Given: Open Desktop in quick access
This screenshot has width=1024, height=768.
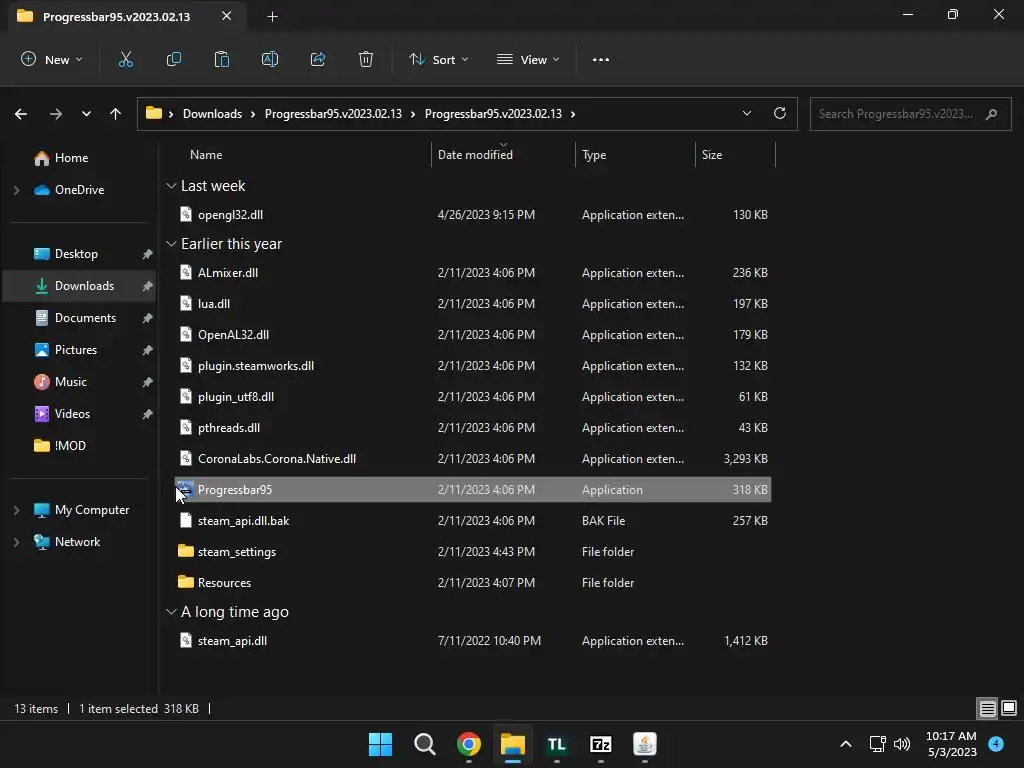Looking at the screenshot, I should click(76, 254).
